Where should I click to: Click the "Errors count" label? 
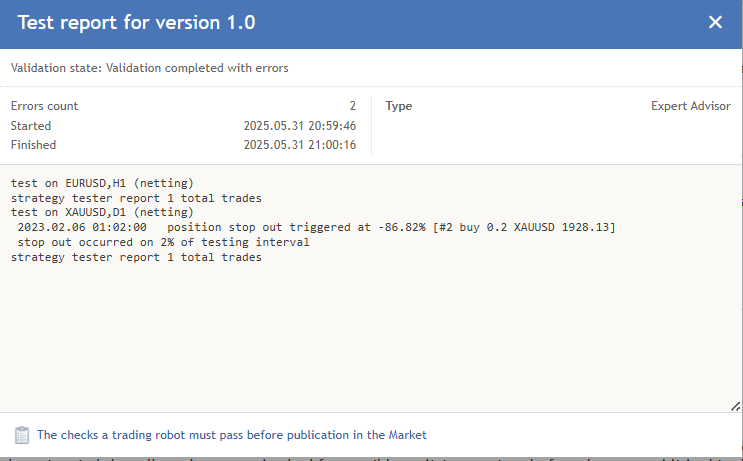click(x=44, y=106)
